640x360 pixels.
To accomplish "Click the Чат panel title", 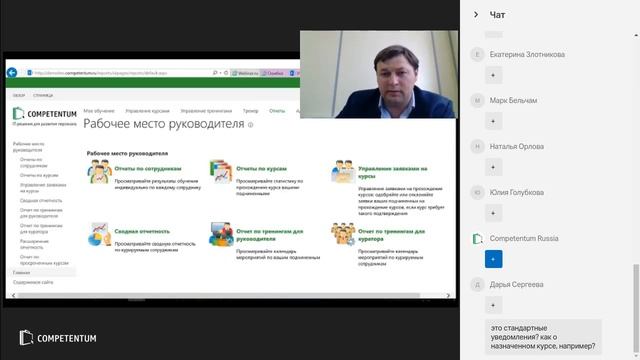I will click(x=497, y=15).
